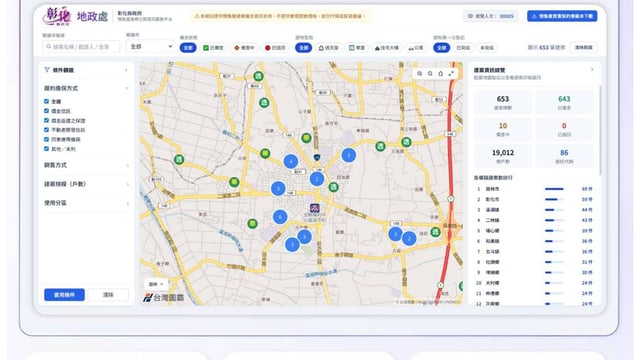Click the blue cluster marker labeled 6
This screenshot has width=640, height=360.
tap(280, 217)
